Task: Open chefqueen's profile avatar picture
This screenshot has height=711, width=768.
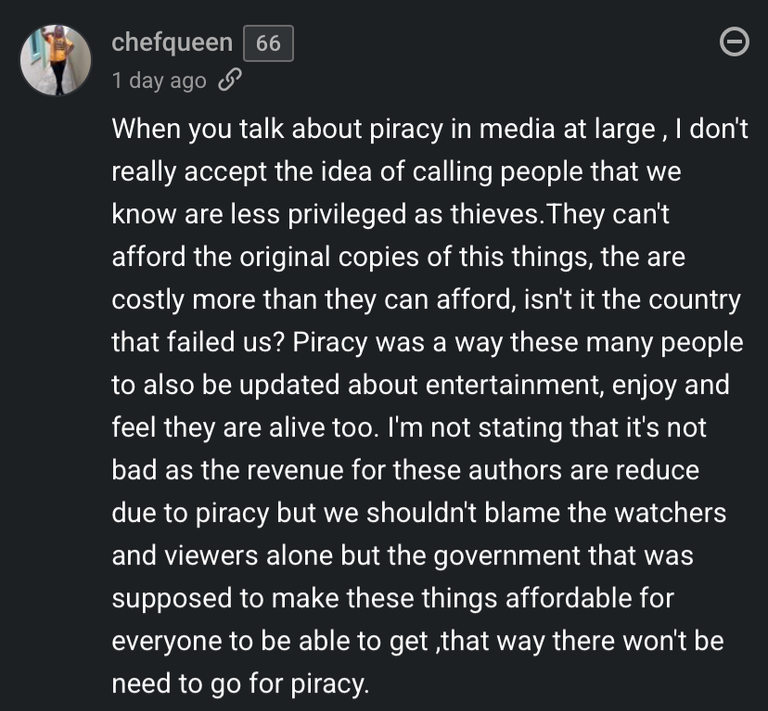Action: (x=56, y=60)
